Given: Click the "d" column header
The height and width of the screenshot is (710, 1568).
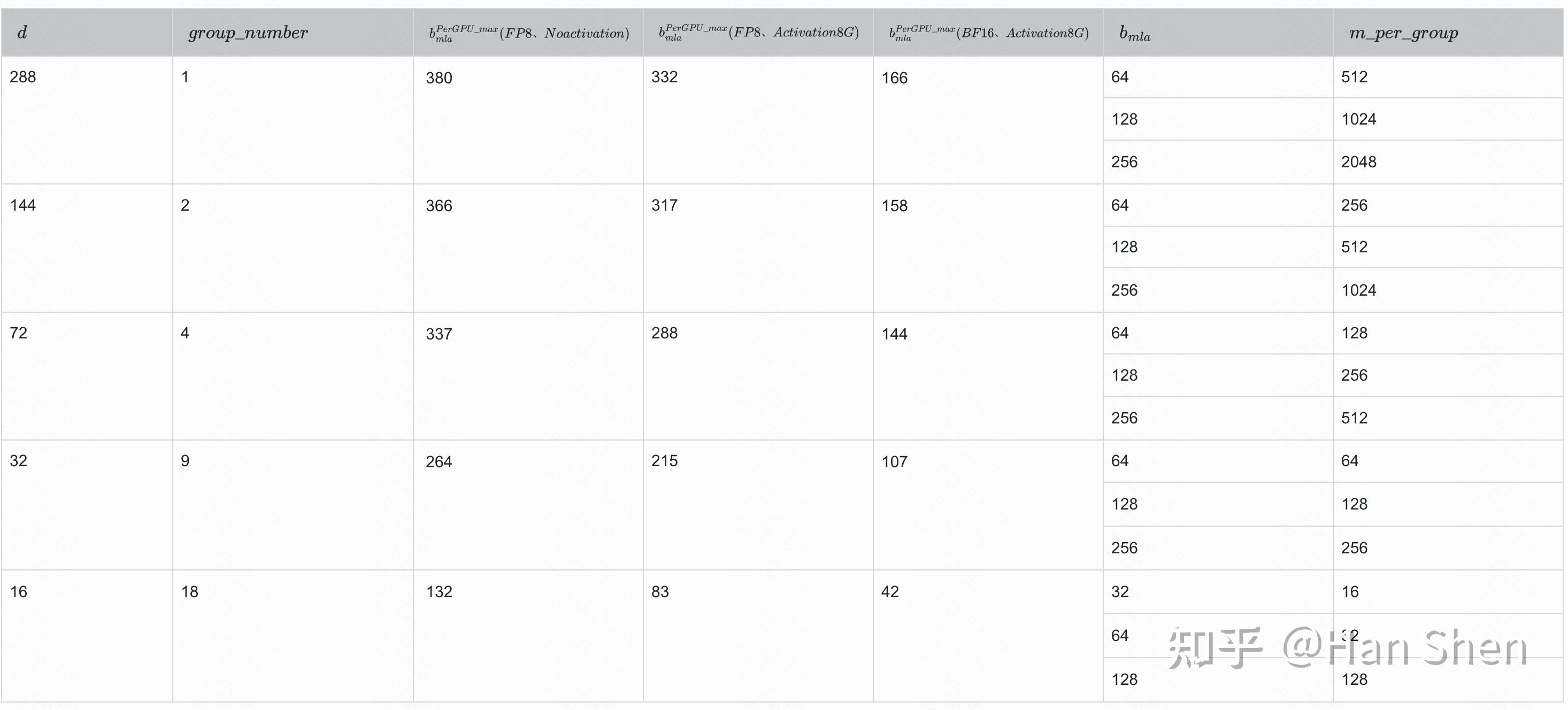Looking at the screenshot, I should coord(22,33).
